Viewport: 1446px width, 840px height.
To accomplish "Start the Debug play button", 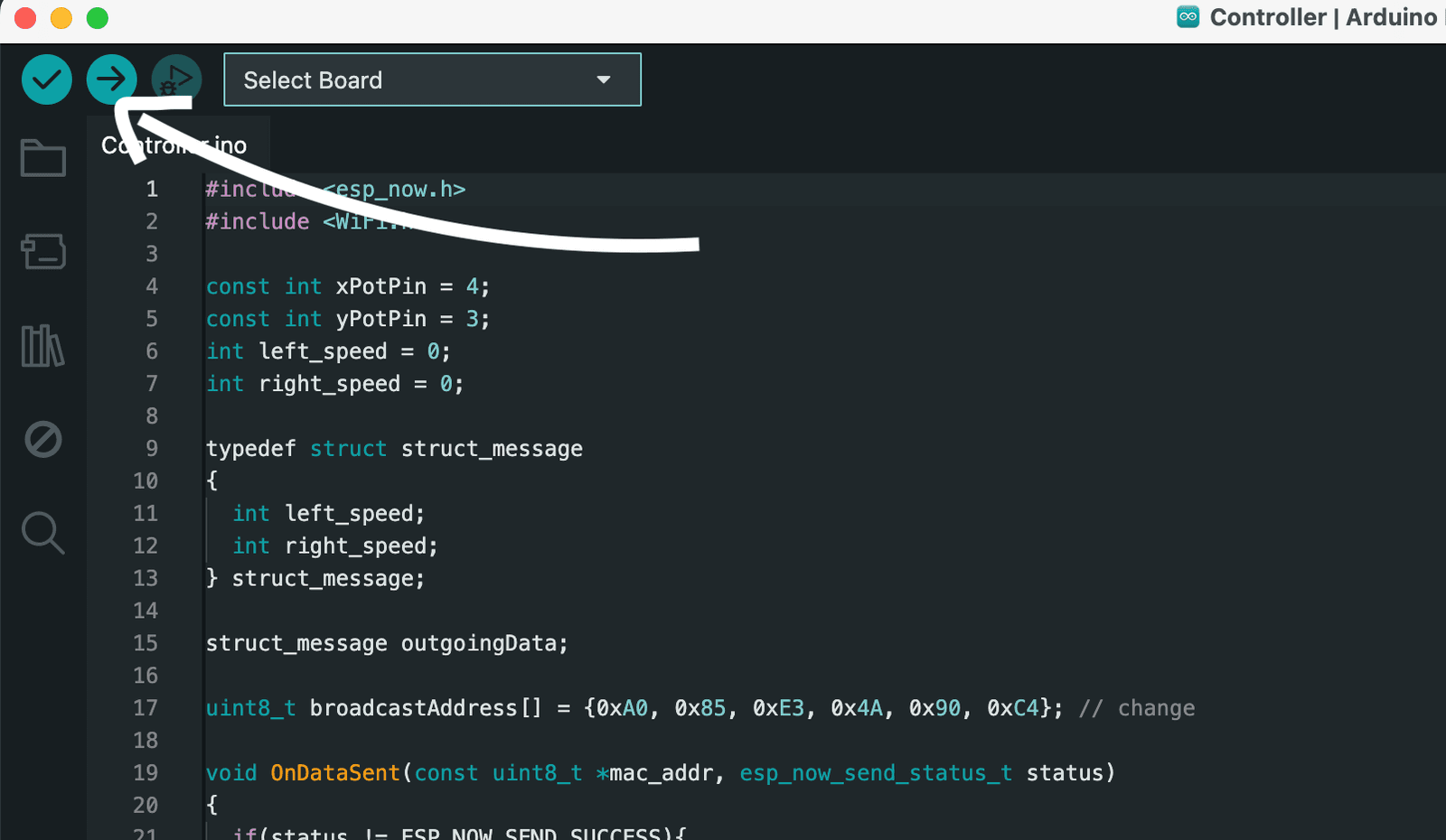I will tap(176, 79).
